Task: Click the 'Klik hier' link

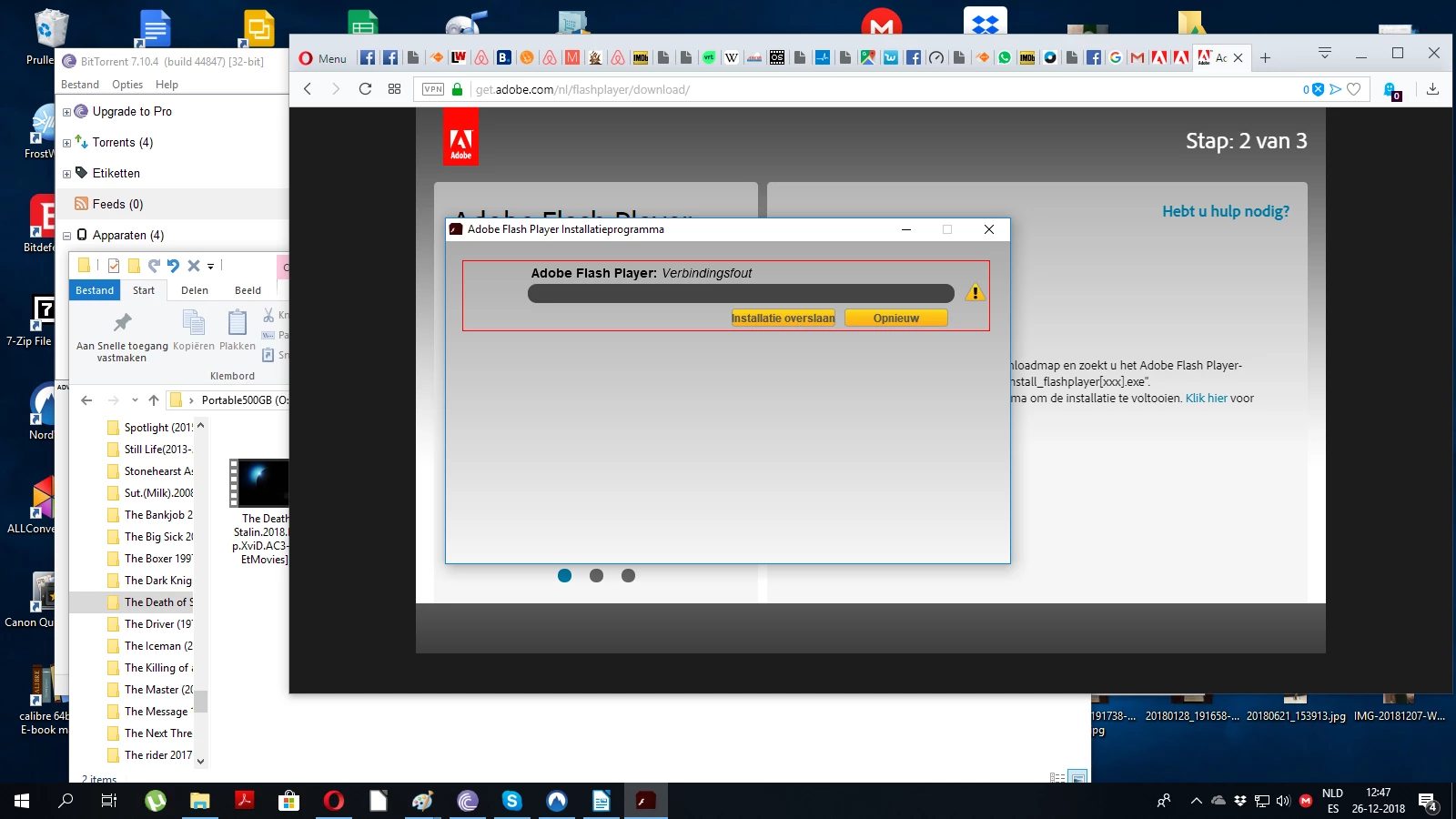Action: coord(1207,398)
